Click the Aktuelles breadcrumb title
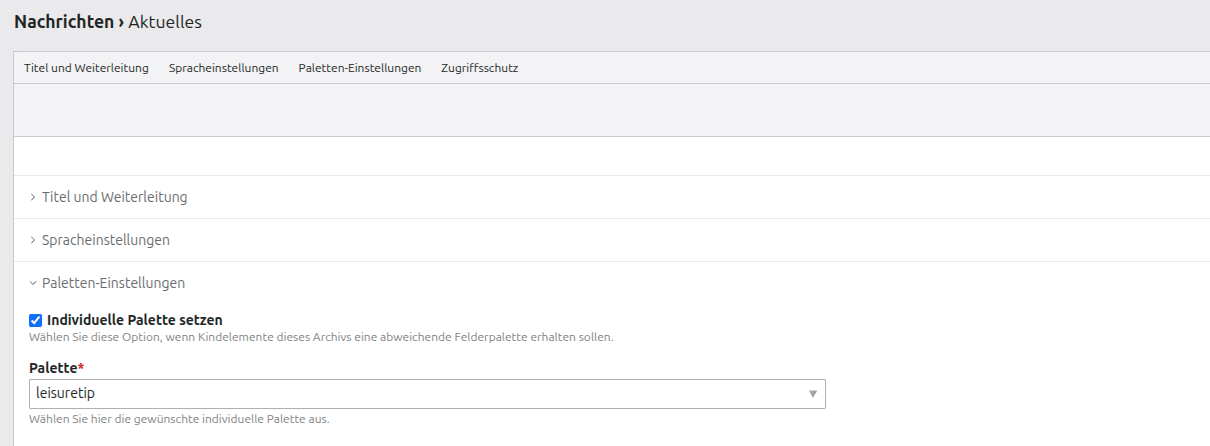Viewport: 1210px width, 446px height. point(165,21)
